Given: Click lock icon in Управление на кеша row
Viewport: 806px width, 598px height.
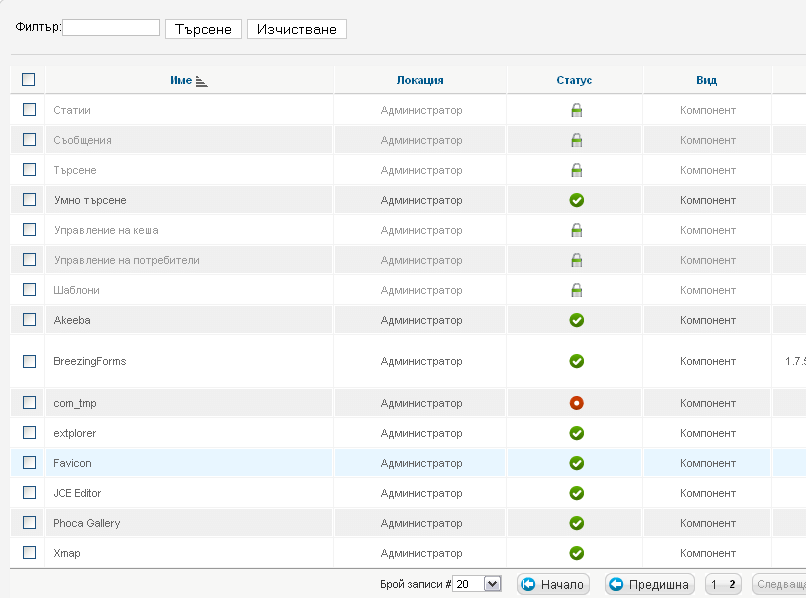Looking at the screenshot, I should coord(576,230).
